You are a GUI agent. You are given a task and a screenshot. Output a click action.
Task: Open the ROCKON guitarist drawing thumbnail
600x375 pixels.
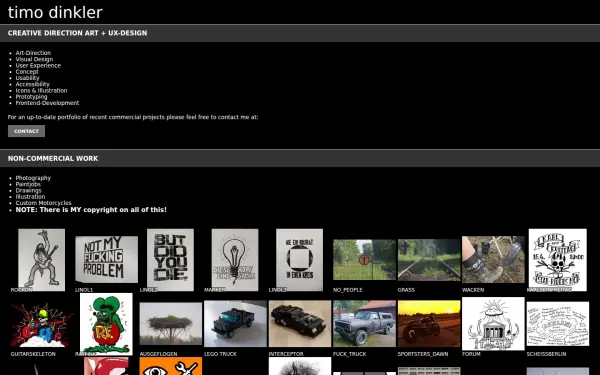point(41,260)
